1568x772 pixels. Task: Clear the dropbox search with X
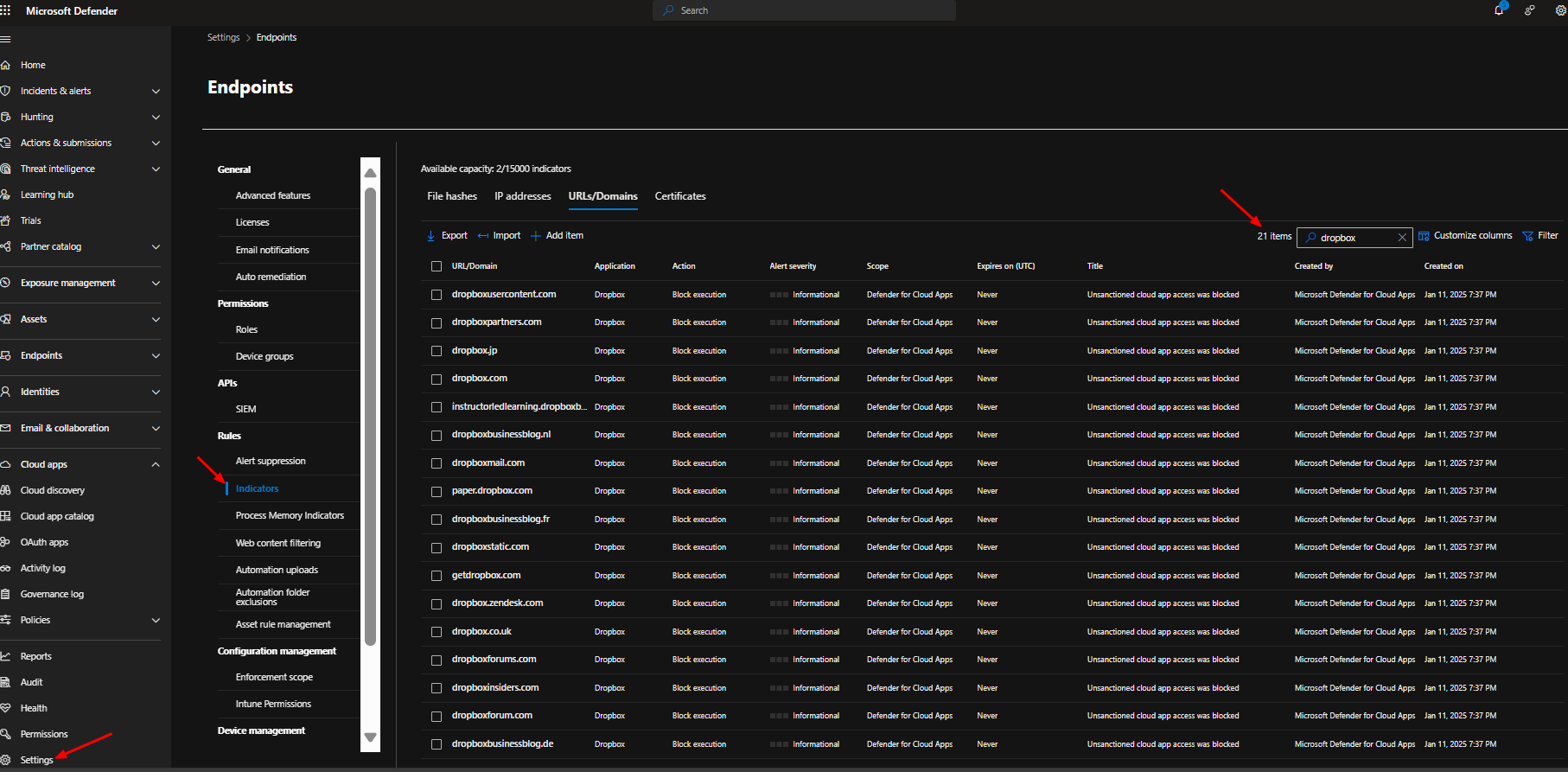click(1402, 237)
